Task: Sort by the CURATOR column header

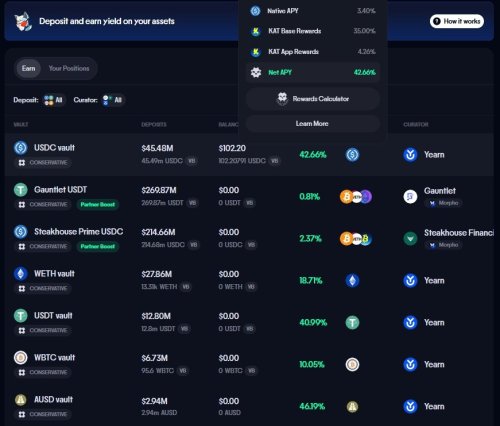Action: point(416,124)
